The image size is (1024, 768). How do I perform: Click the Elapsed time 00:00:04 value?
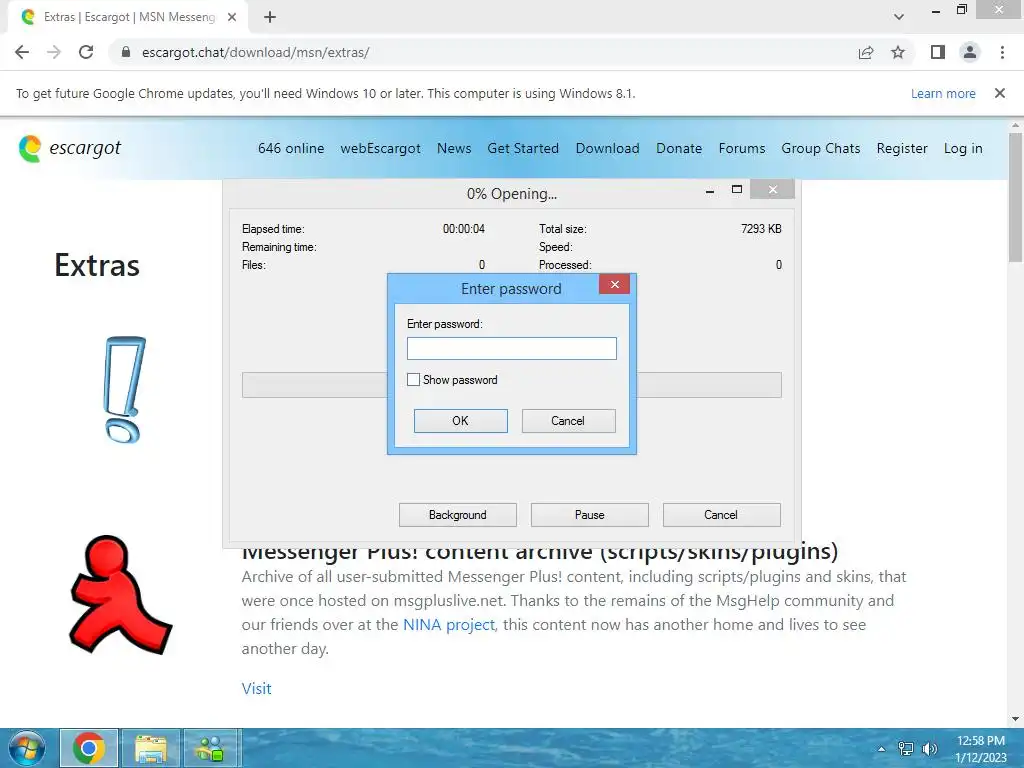(x=464, y=229)
